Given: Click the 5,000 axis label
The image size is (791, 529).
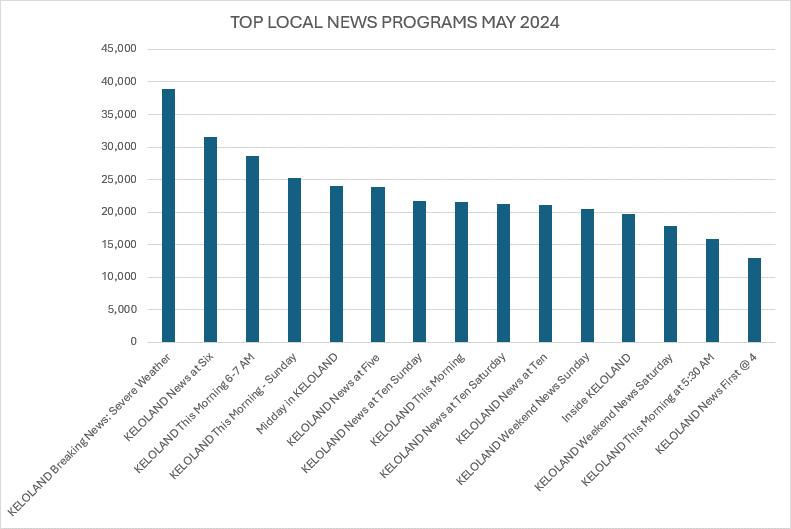Looking at the screenshot, I should click(x=122, y=309).
